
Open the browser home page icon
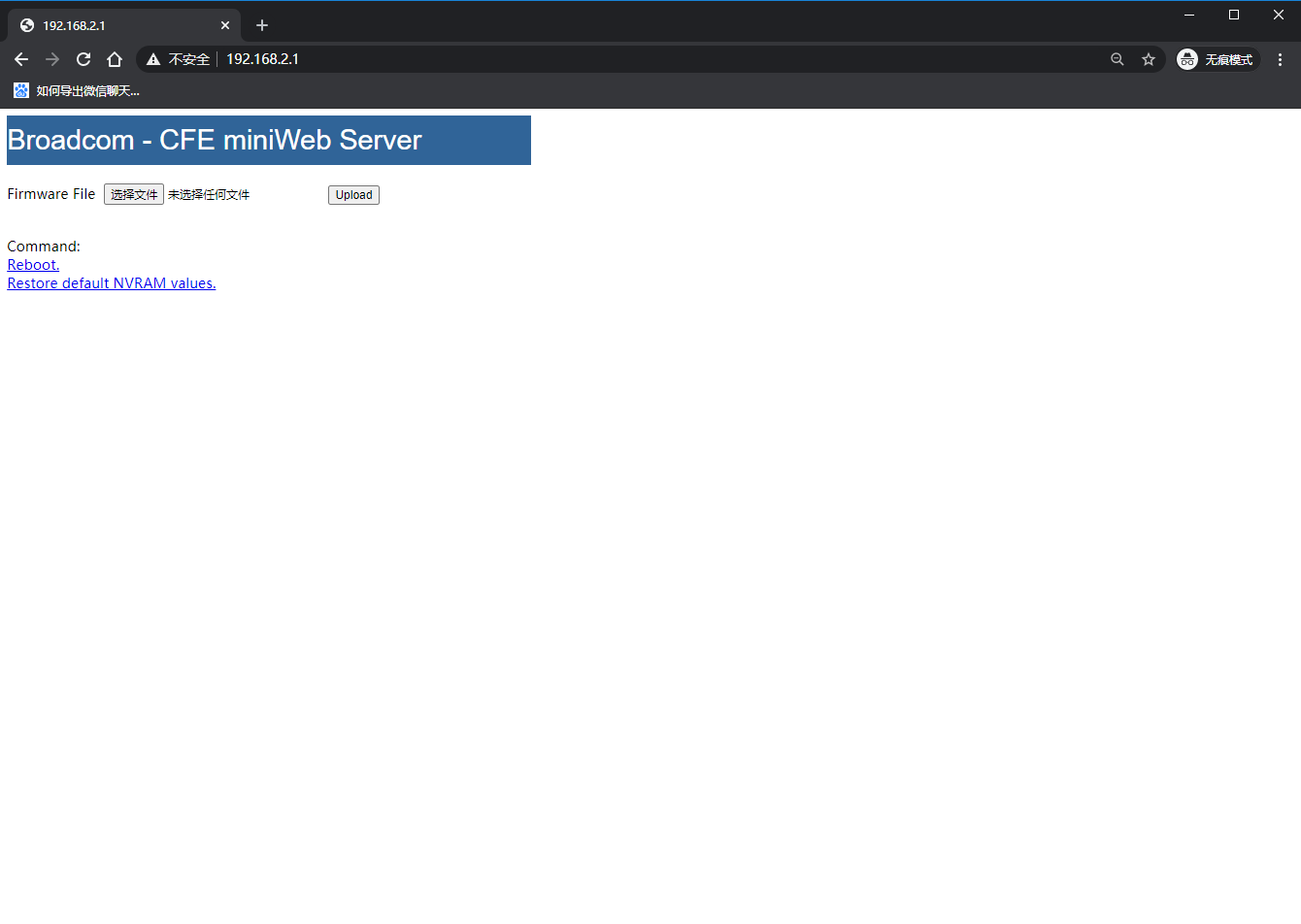pos(115,59)
